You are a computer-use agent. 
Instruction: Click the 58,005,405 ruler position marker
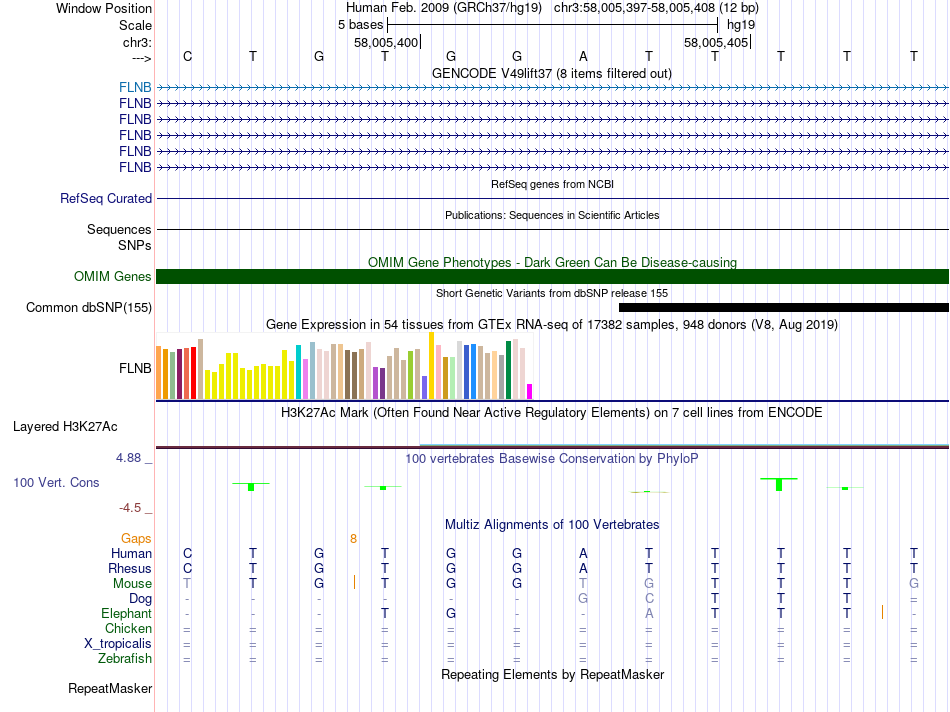pos(716,42)
